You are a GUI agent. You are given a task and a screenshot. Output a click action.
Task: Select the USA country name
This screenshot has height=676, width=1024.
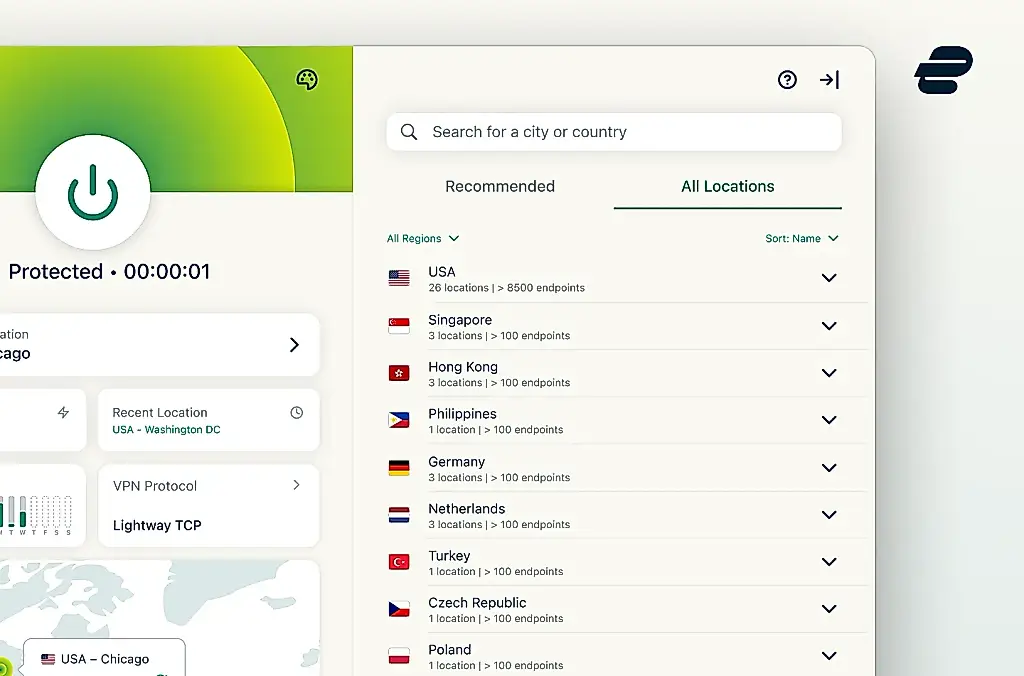441,272
